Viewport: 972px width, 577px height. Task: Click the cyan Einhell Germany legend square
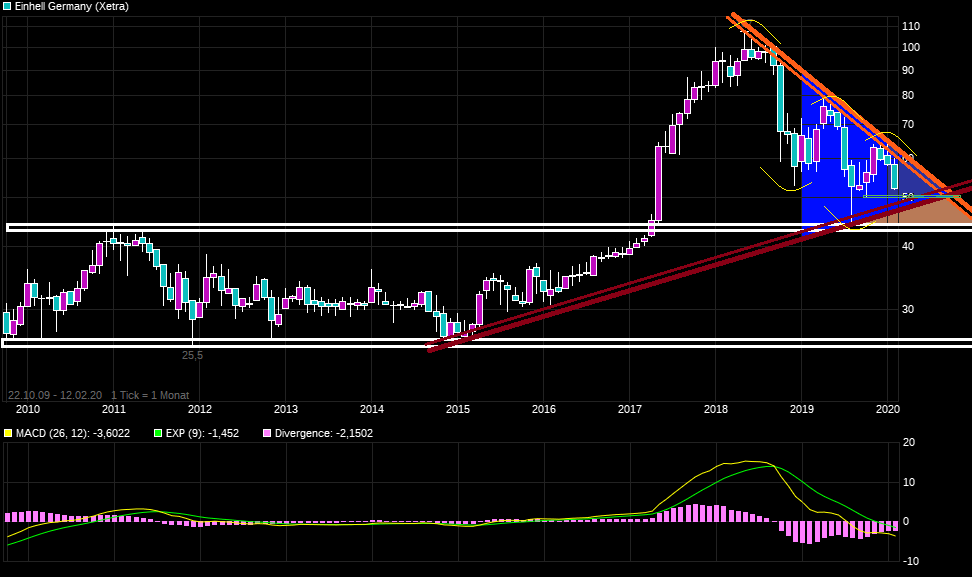[x=8, y=7]
